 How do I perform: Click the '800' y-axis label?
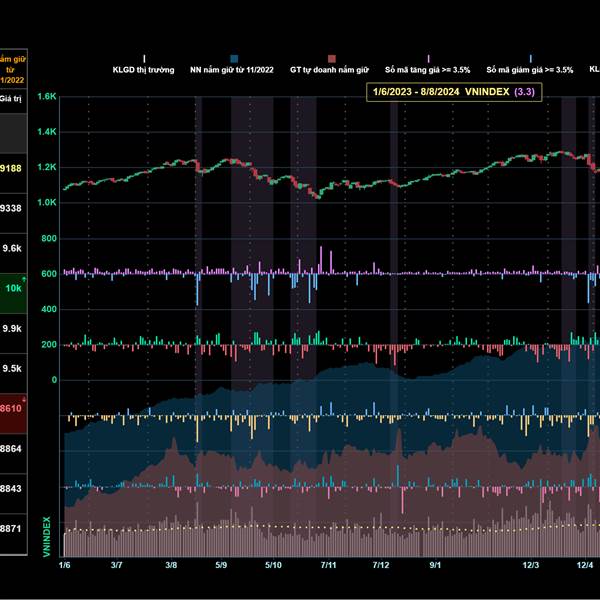(x=49, y=238)
